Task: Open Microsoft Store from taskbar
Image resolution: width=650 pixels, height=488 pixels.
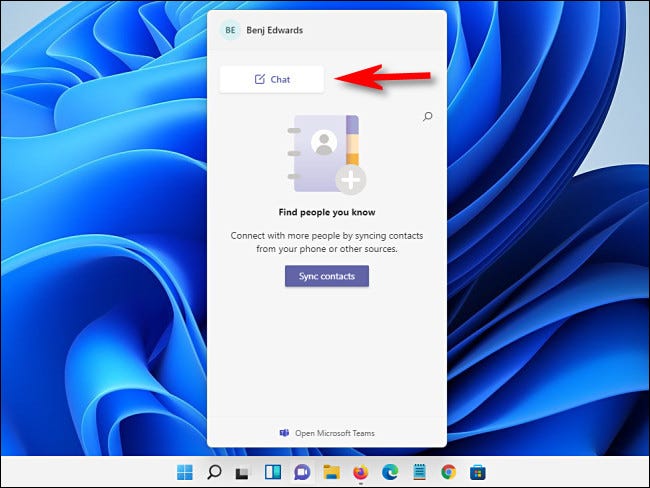Action: (x=478, y=472)
